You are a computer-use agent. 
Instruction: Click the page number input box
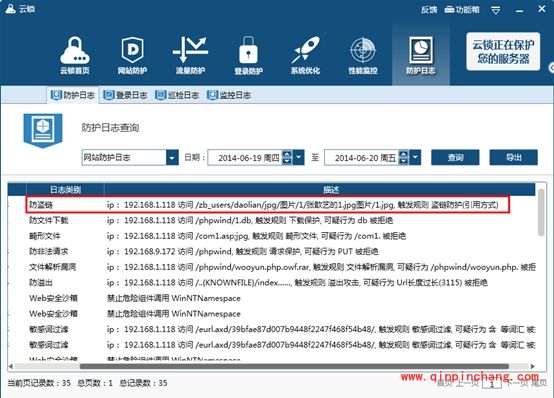click(492, 384)
